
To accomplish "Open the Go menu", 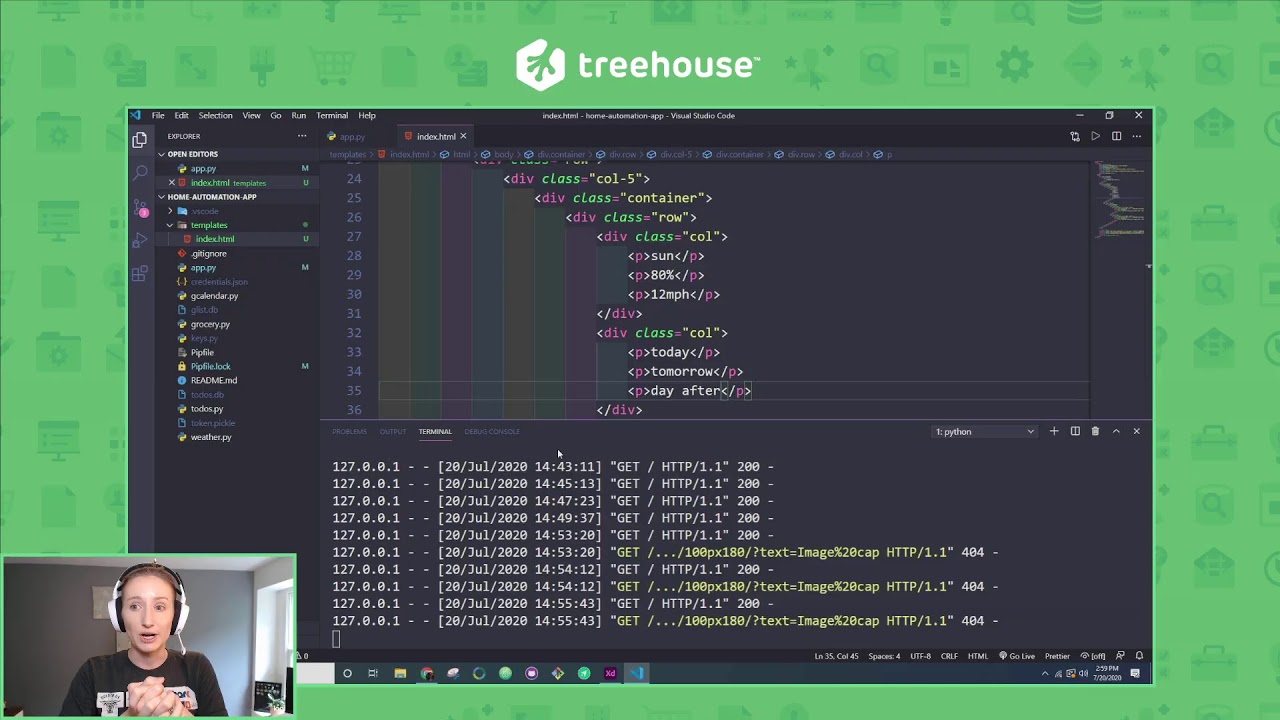I will pyautogui.click(x=275, y=115).
